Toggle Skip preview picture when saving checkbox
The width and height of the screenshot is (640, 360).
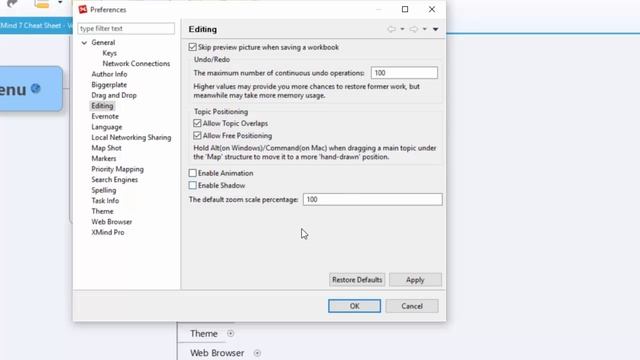click(193, 47)
